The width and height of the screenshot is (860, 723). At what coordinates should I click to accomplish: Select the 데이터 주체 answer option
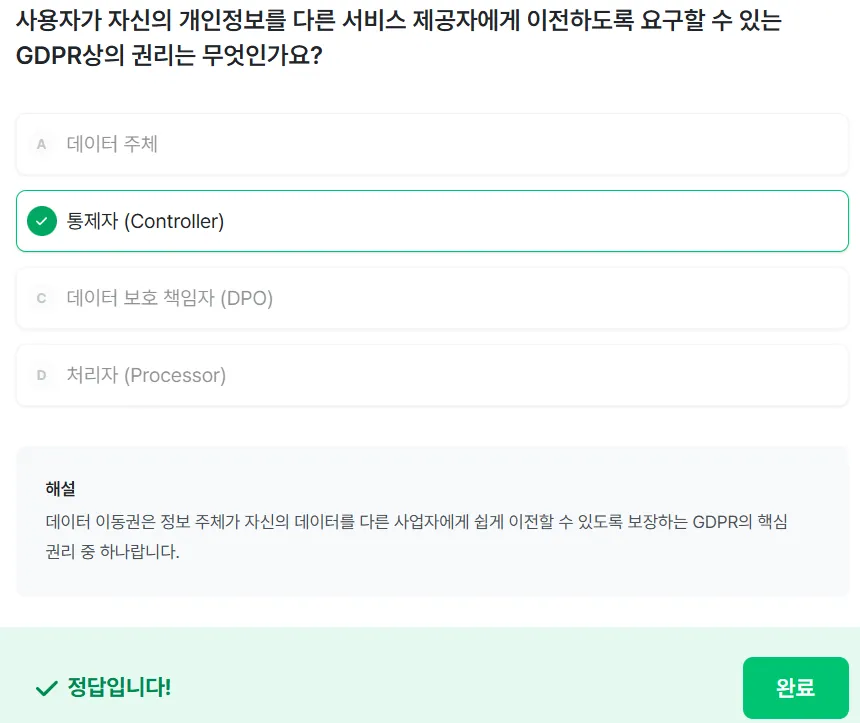click(430, 144)
